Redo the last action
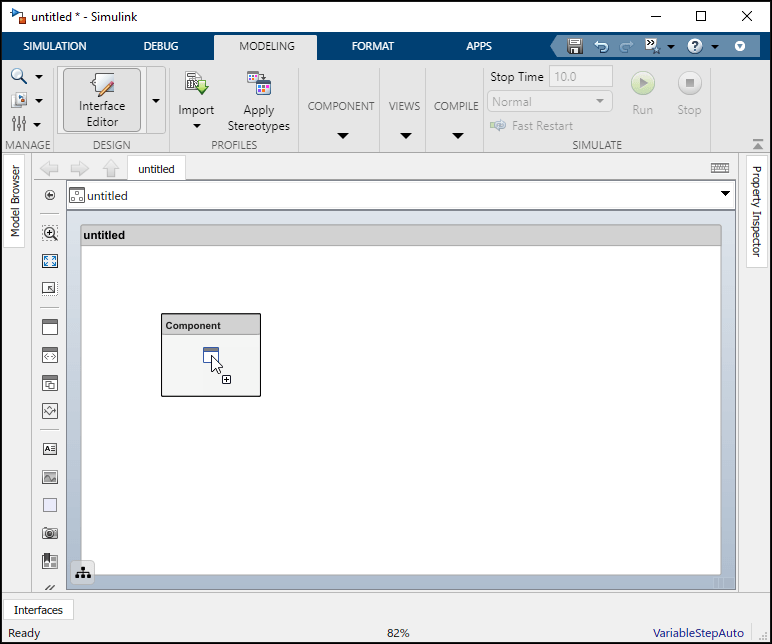Viewport: 772px width, 644px height. [627, 47]
